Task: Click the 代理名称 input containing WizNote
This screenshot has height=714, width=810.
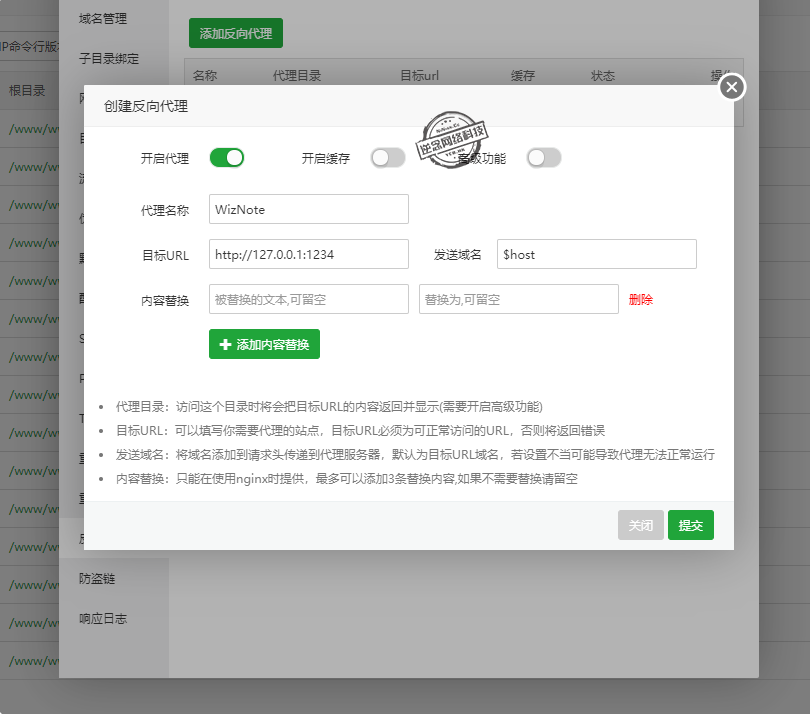Action: [309, 209]
